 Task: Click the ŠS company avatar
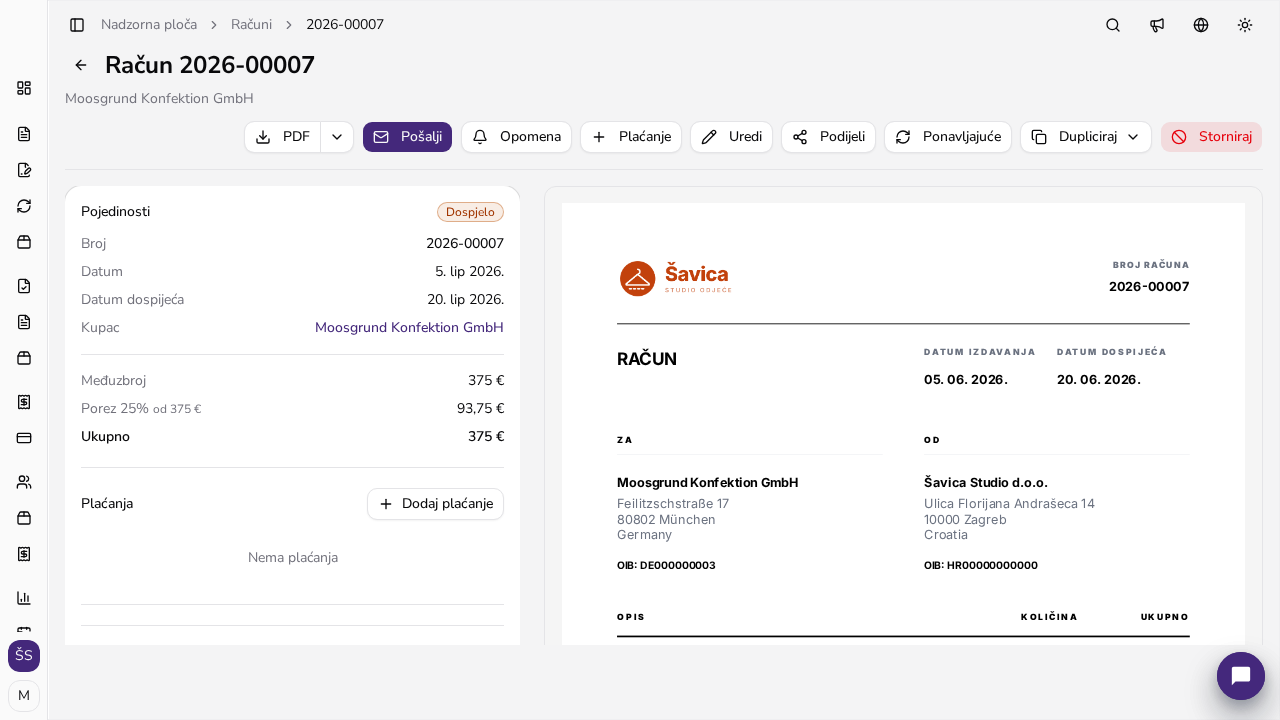[x=24, y=656]
